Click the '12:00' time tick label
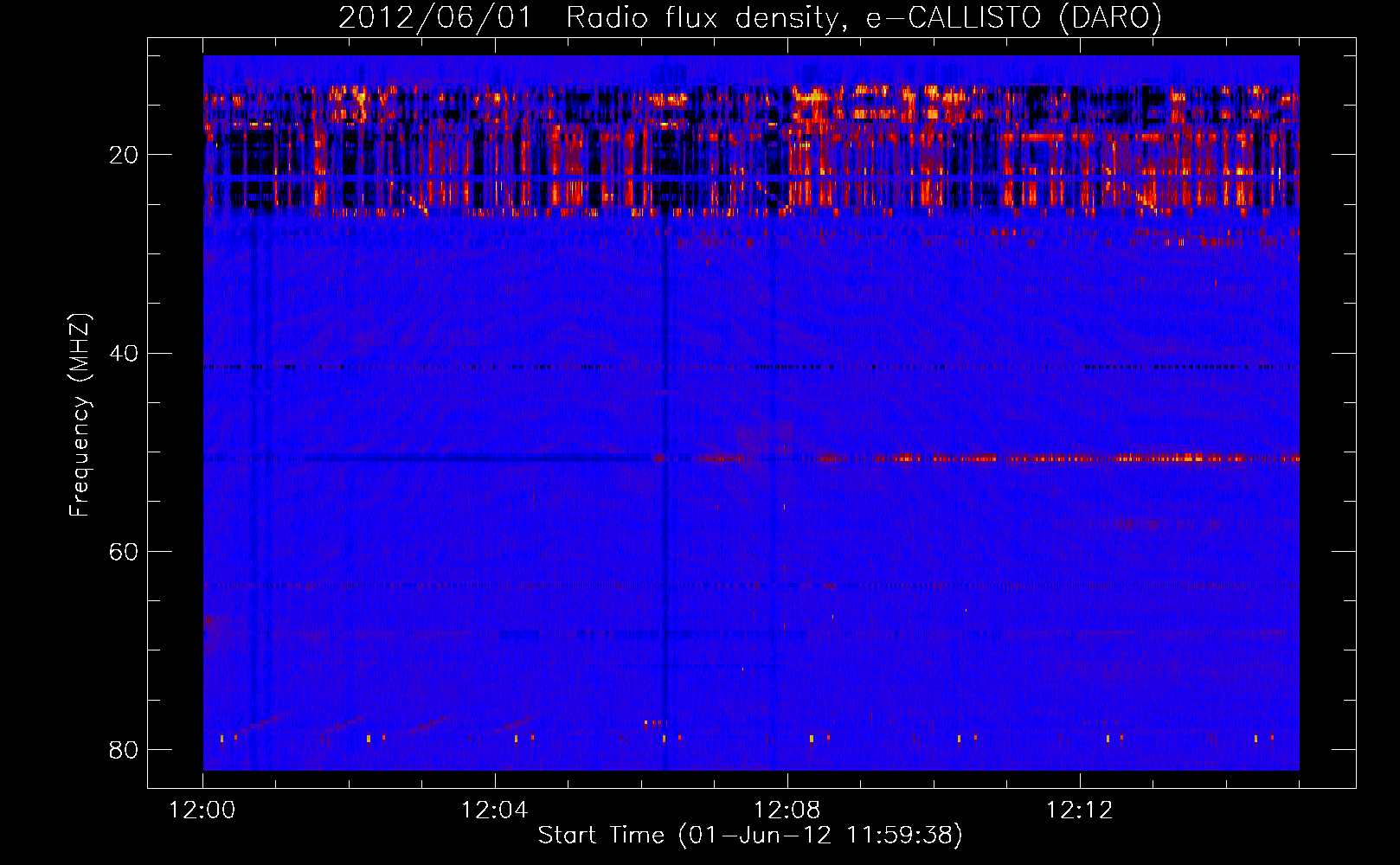This screenshot has width=1400, height=865. click(202, 811)
